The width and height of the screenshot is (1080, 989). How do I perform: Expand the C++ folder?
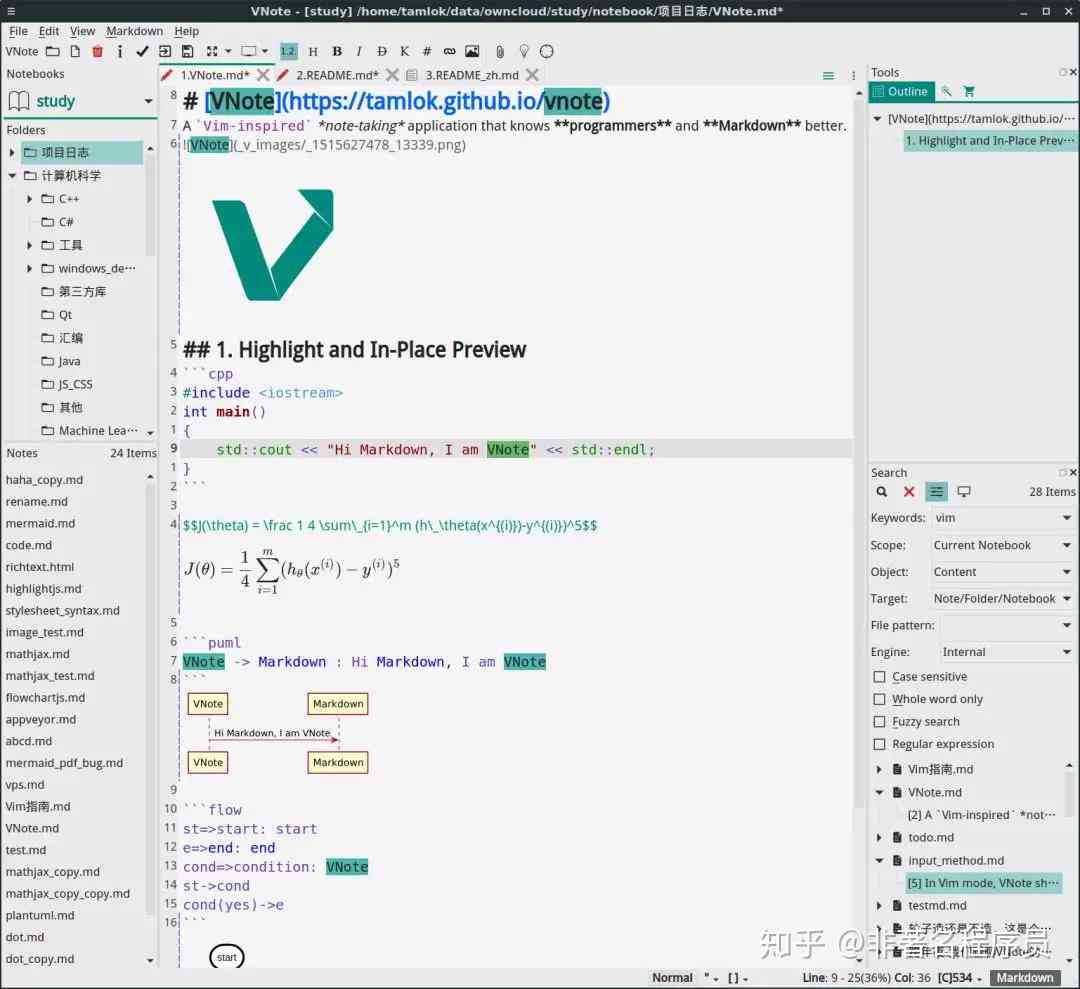click(x=29, y=199)
